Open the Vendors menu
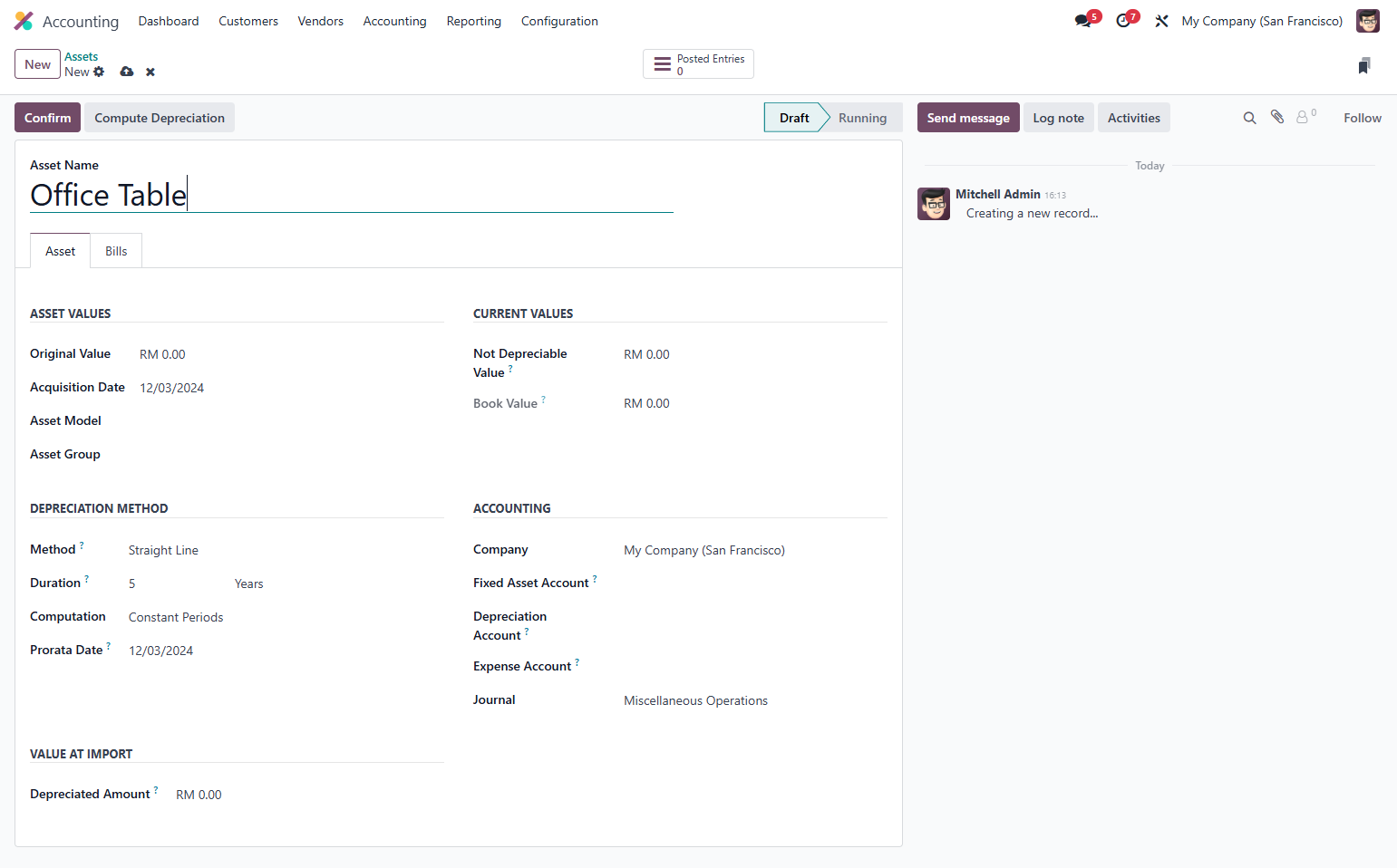The height and width of the screenshot is (868, 1397). (x=321, y=21)
